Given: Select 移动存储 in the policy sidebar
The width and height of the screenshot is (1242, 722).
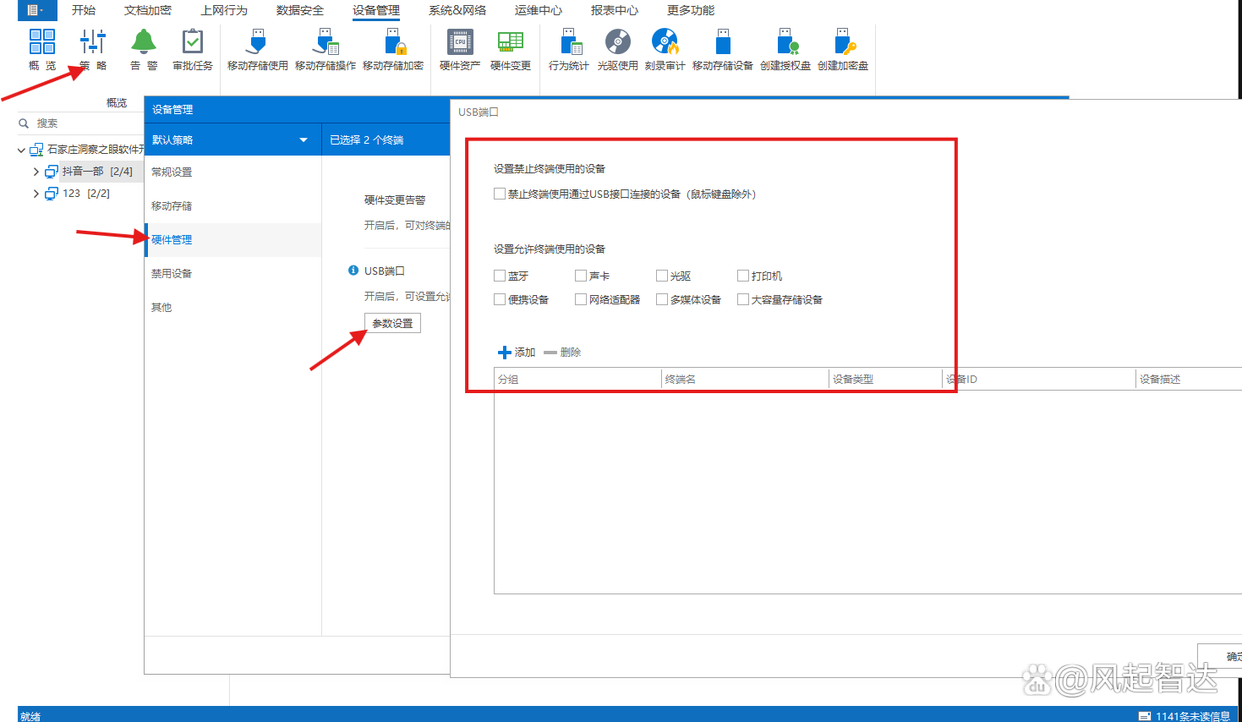Looking at the screenshot, I should [233, 206].
